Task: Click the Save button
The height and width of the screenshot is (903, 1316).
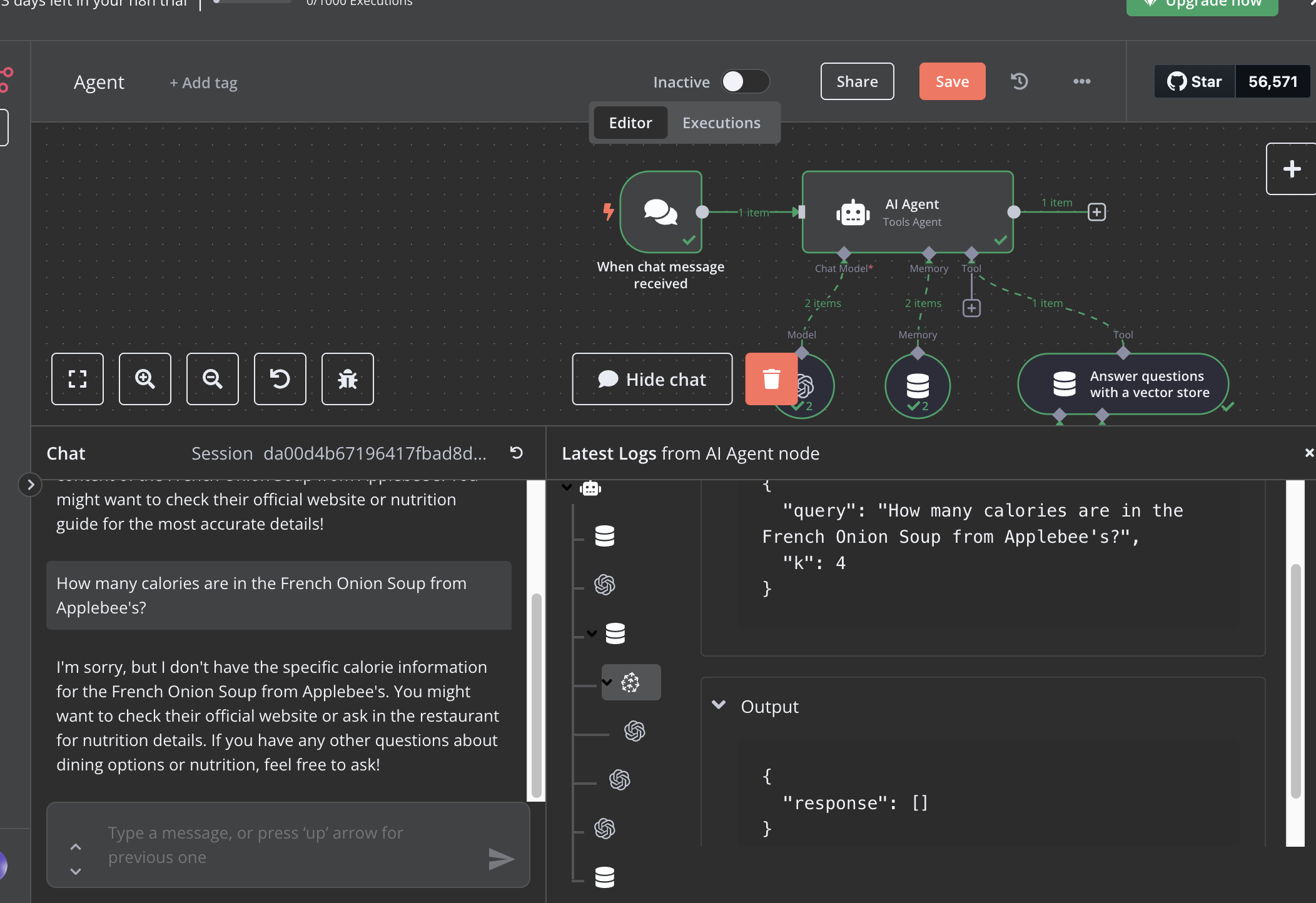Action: click(952, 81)
